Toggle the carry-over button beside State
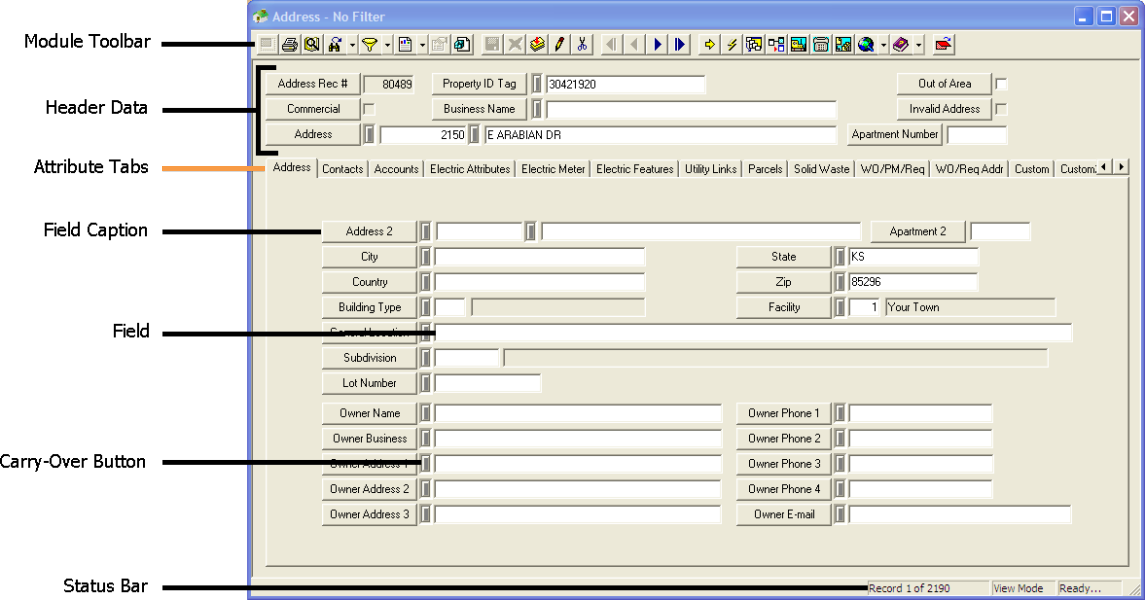 (x=840, y=257)
